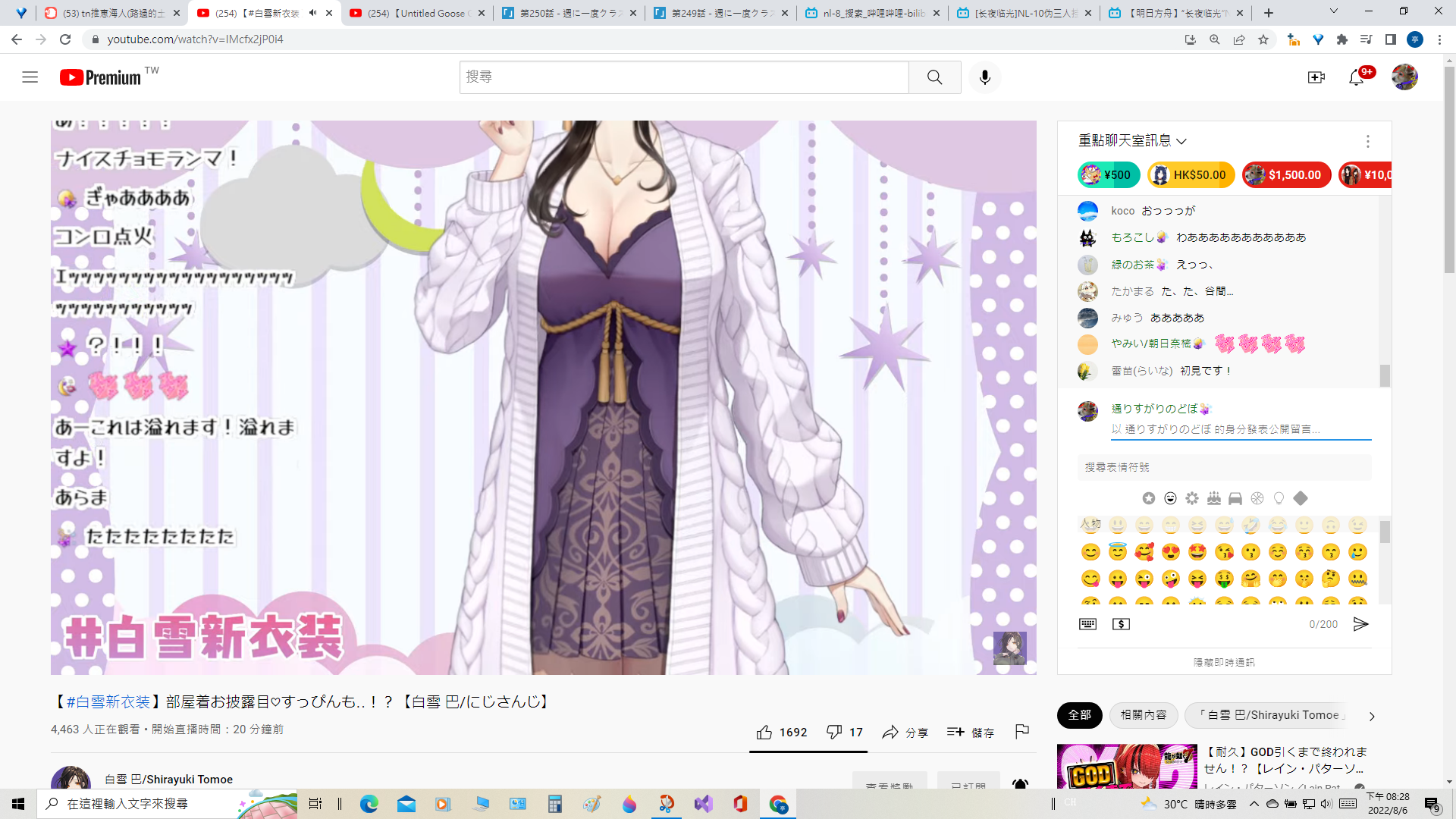Click the Chrome address bar URL
The height and width of the screenshot is (819, 1456).
pyautogui.click(x=195, y=39)
